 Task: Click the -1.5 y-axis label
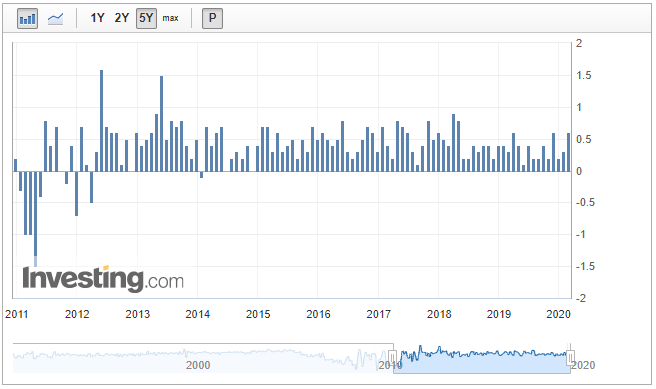pyautogui.click(x=585, y=266)
